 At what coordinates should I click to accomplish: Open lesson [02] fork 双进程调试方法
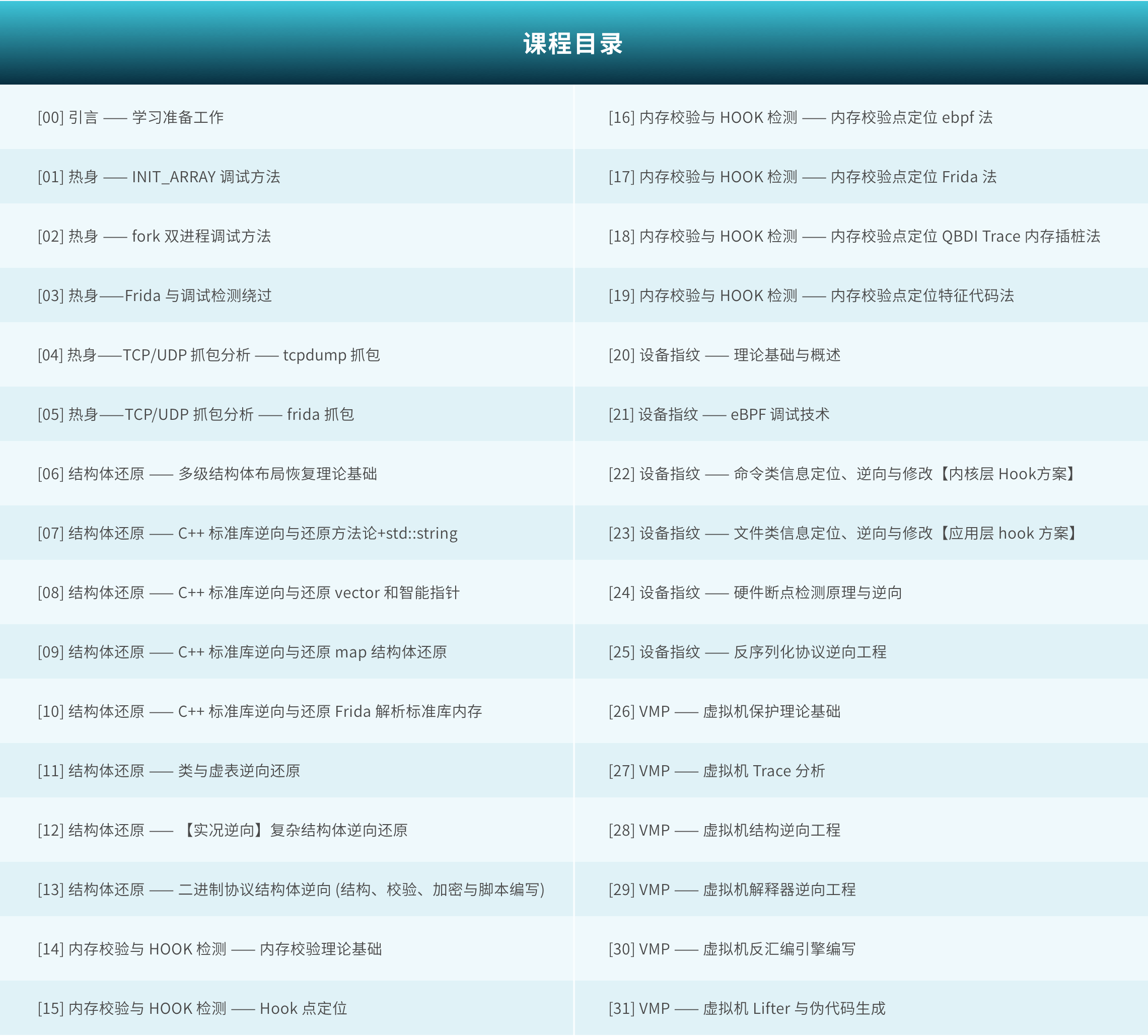point(154,236)
